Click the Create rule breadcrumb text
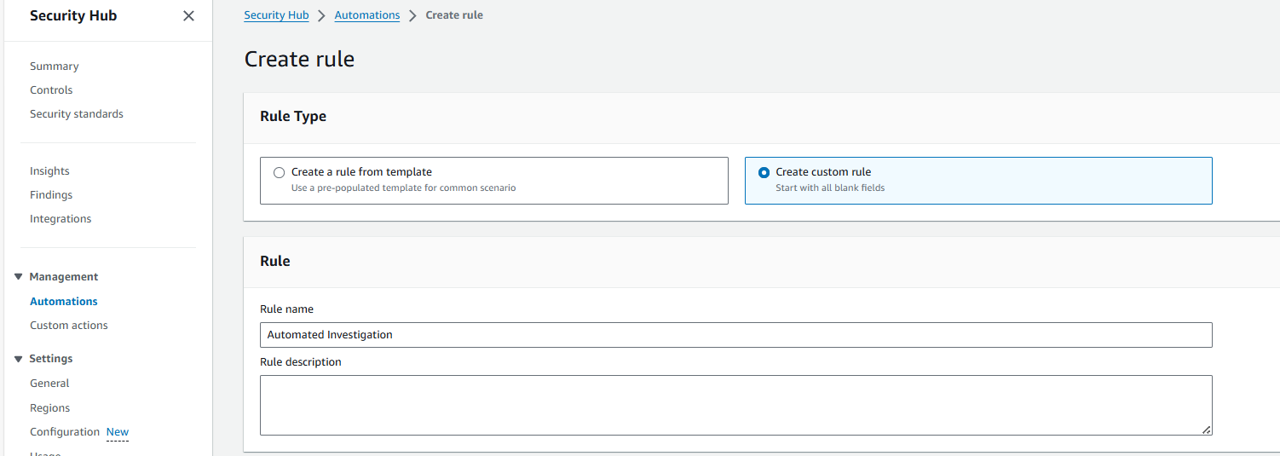 pos(454,15)
